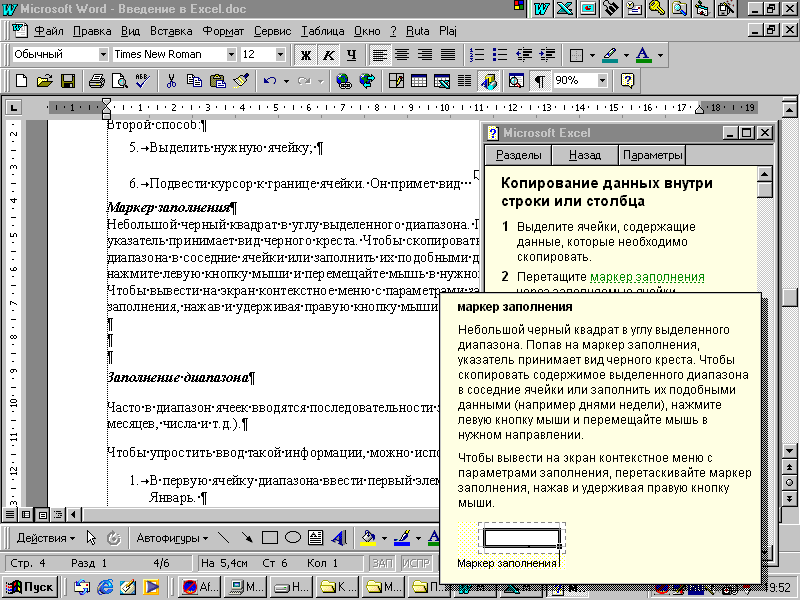This screenshot has height=600, width=800.
Task: Open the Вставка menu
Action: pyautogui.click(x=171, y=31)
